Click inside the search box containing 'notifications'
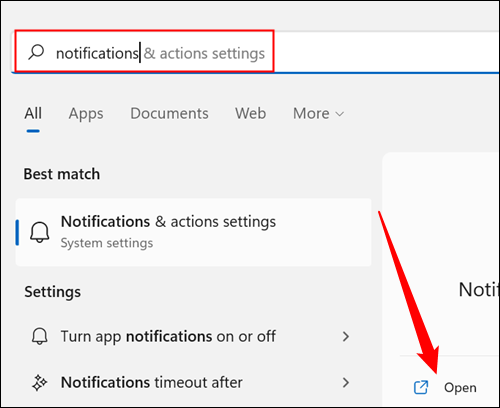This screenshot has width=500, height=408. pyautogui.click(x=257, y=52)
